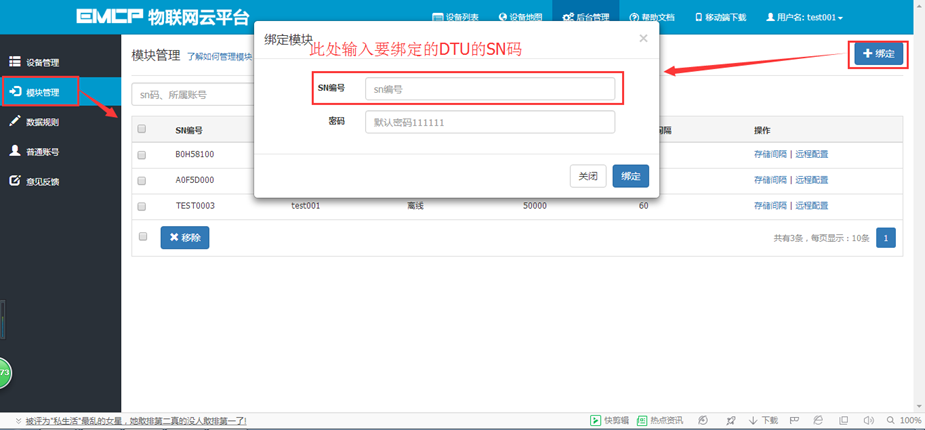This screenshot has height=430, width=925.
Task: Toggle the select-all checkbox in table header
Action: (x=142, y=129)
